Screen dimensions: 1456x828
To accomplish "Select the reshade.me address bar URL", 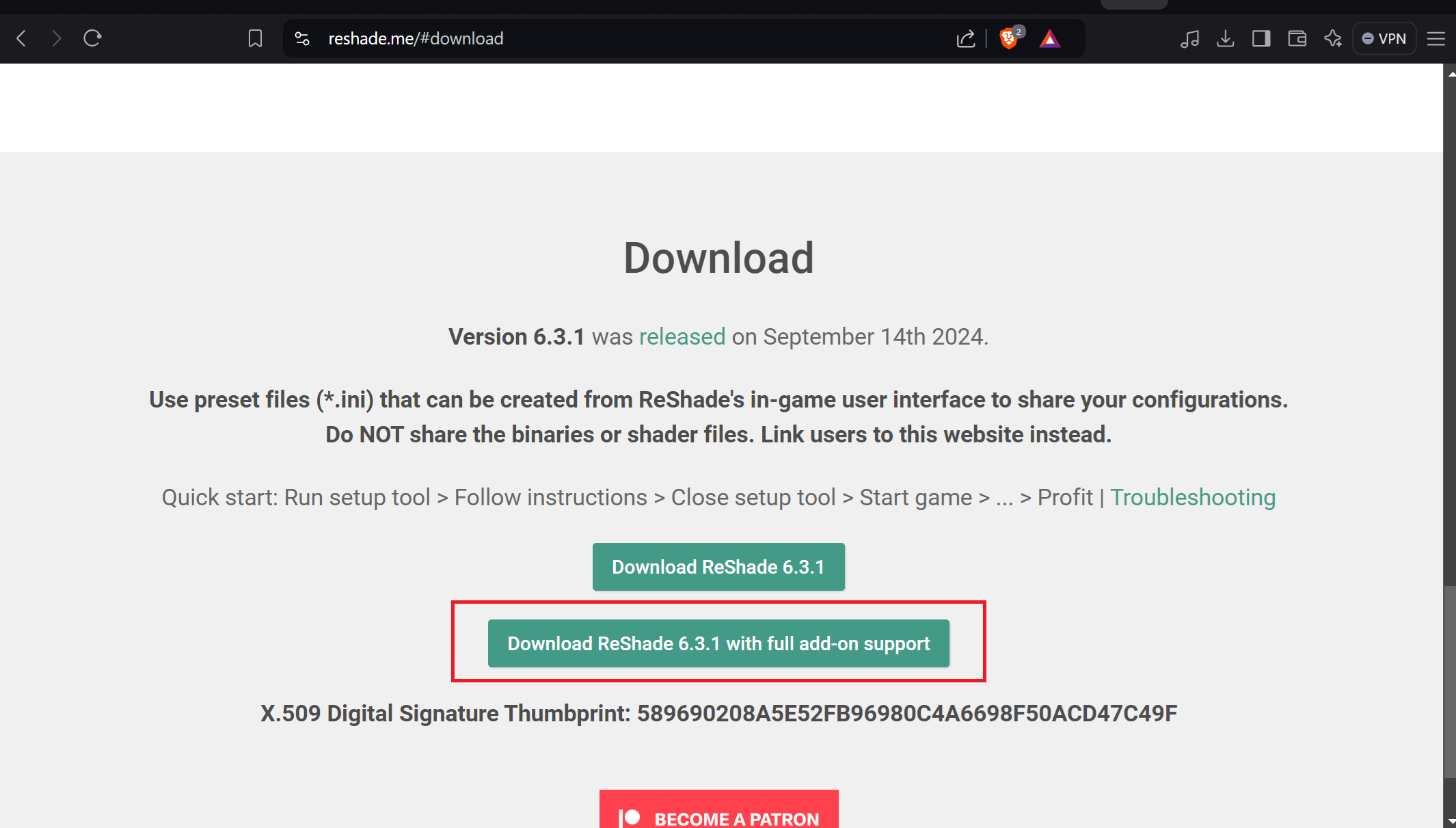I will [416, 38].
